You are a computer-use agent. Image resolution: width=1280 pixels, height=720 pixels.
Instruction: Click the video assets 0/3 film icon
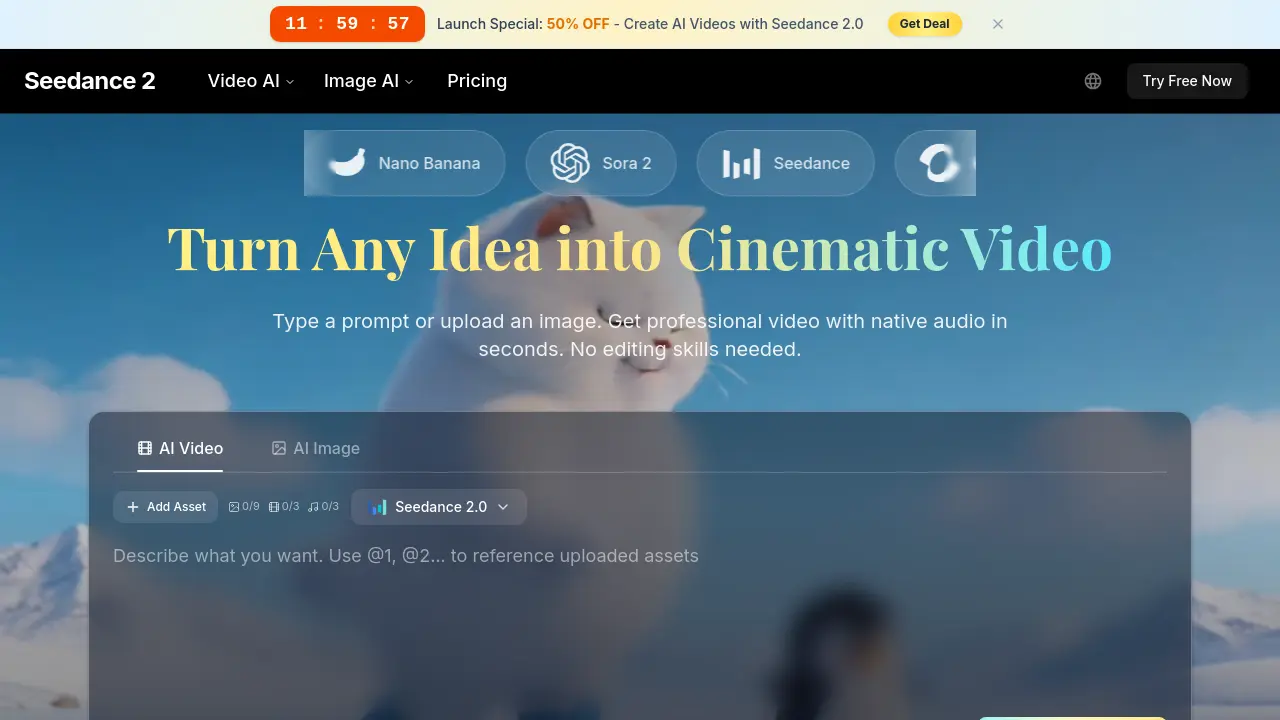274,507
